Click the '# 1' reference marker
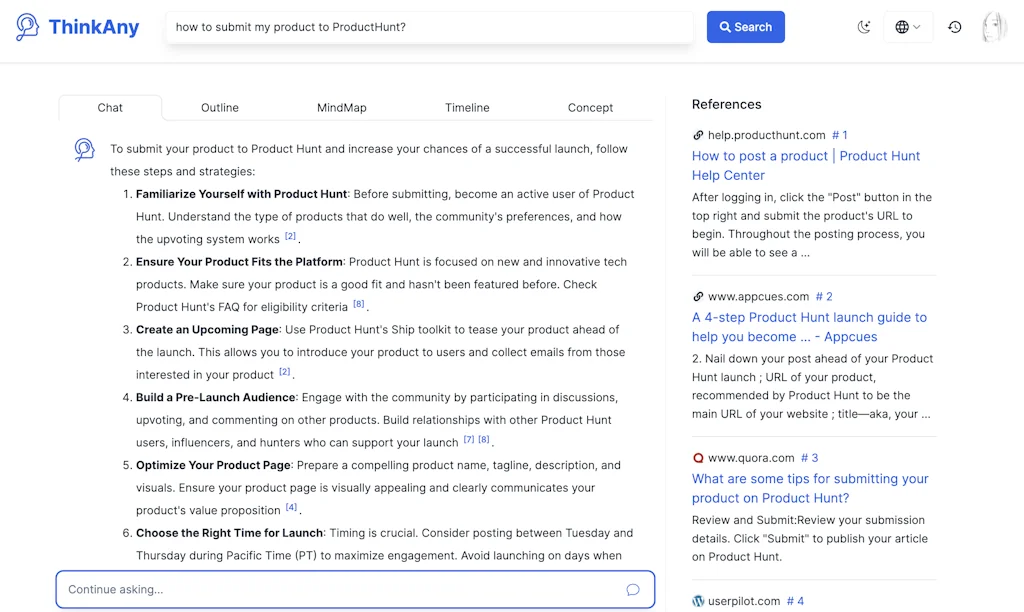 point(838,135)
